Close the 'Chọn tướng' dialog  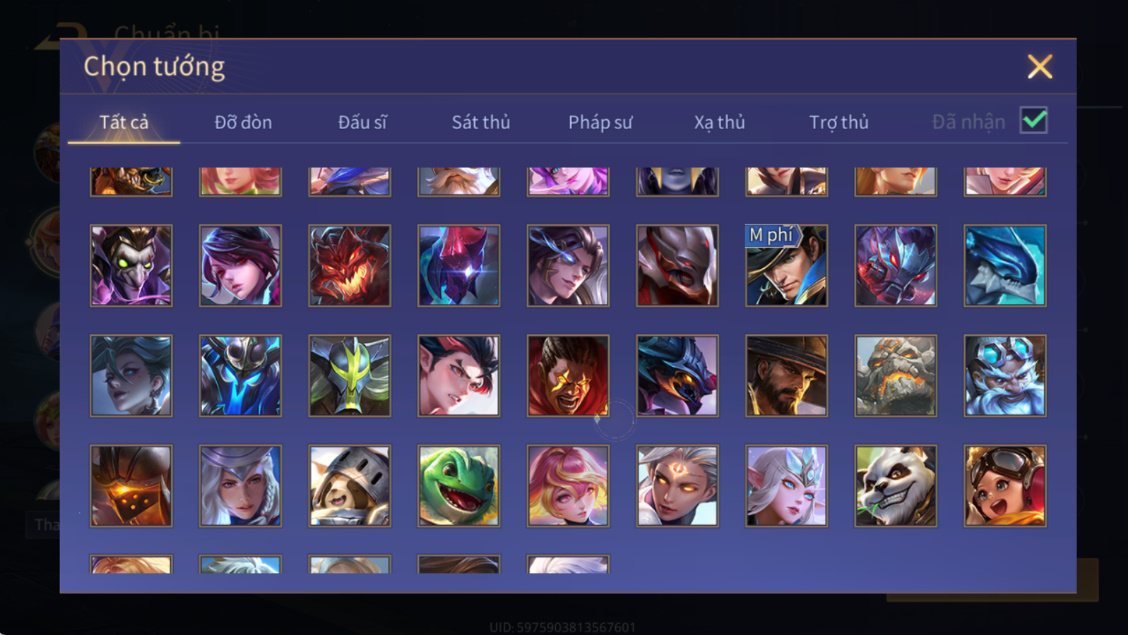[x=1040, y=66]
